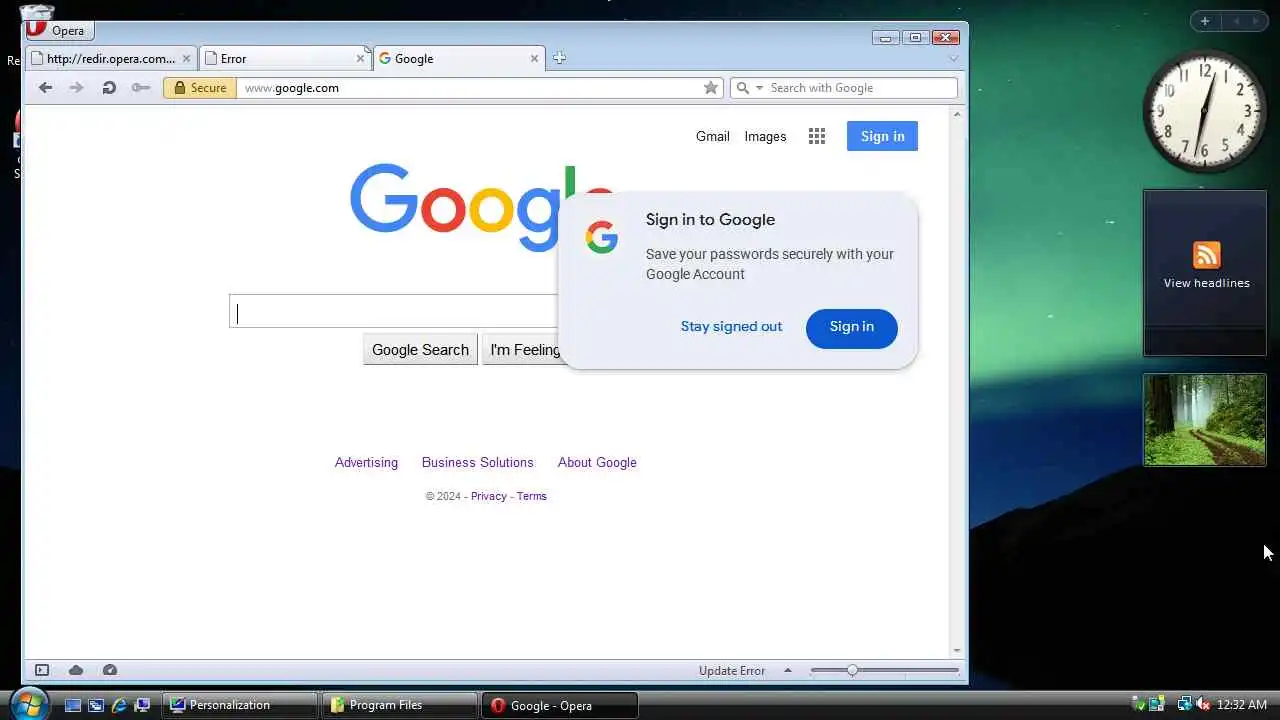Close the Error tab

coord(360,59)
